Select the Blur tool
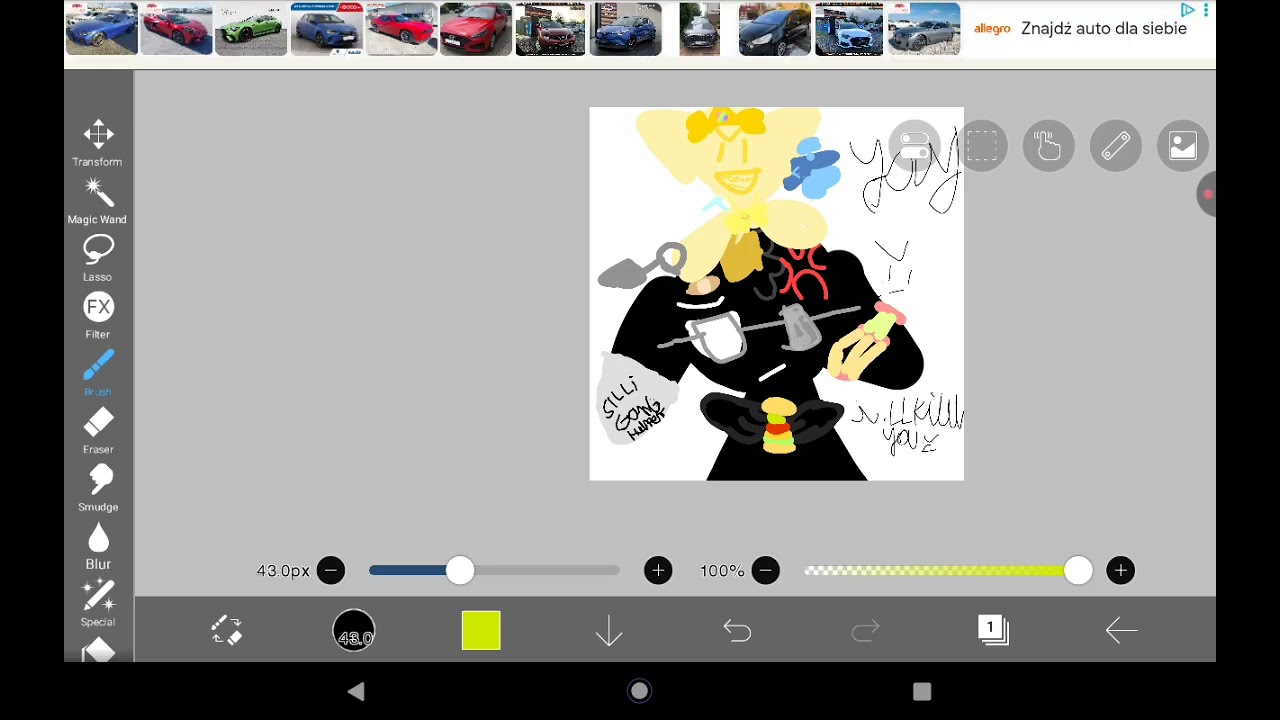Screen dimensions: 1280x720 pos(98,546)
